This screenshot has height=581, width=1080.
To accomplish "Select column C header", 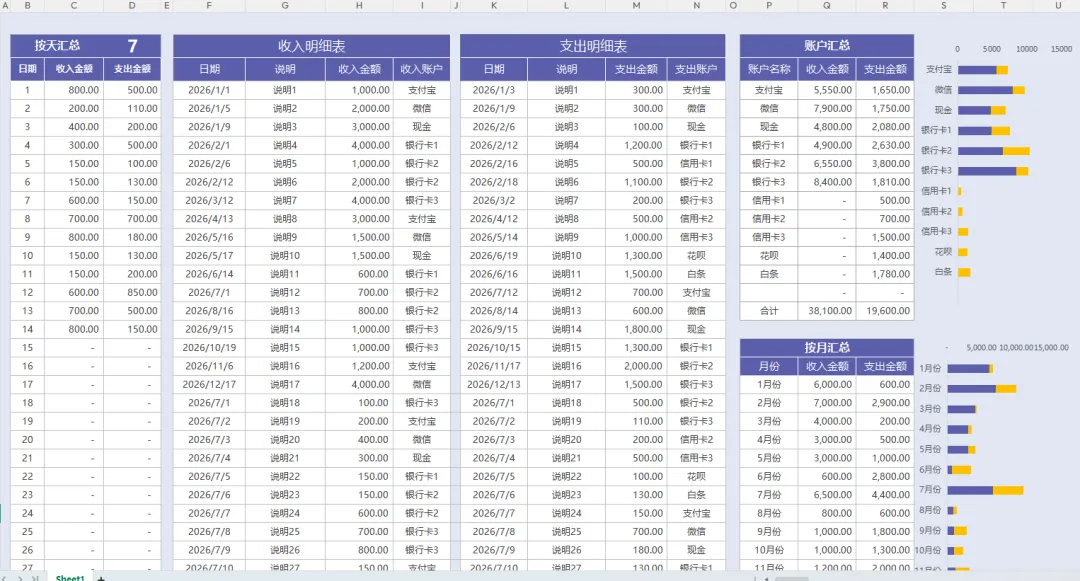I will [74, 6].
